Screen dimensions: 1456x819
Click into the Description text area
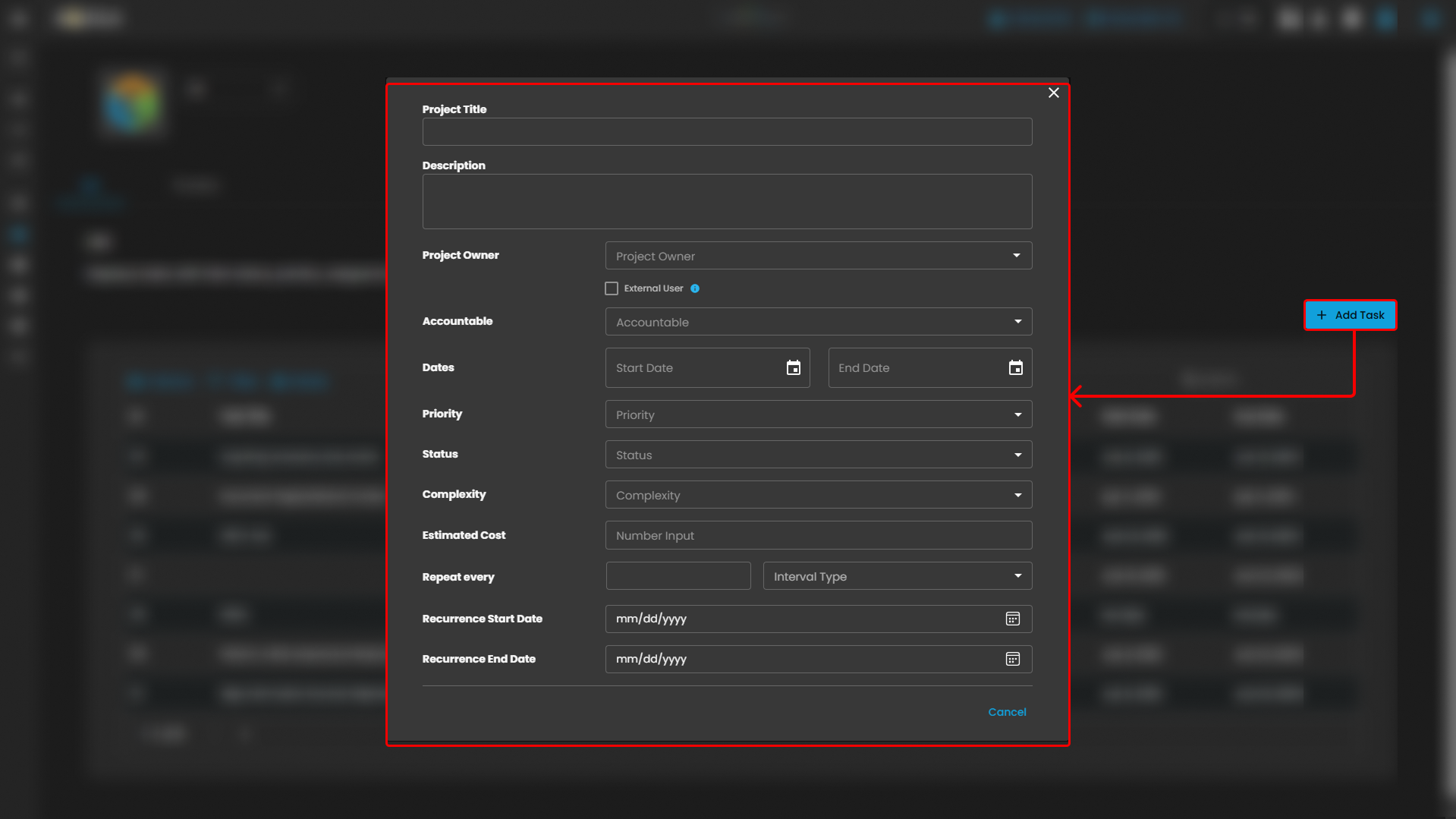click(727, 202)
